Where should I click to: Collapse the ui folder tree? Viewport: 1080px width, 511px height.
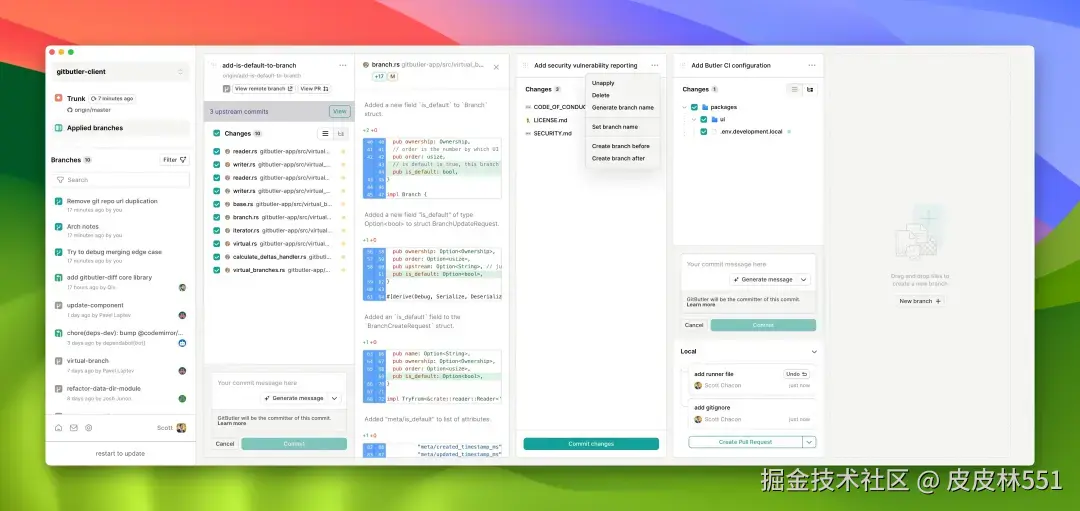tap(694, 119)
